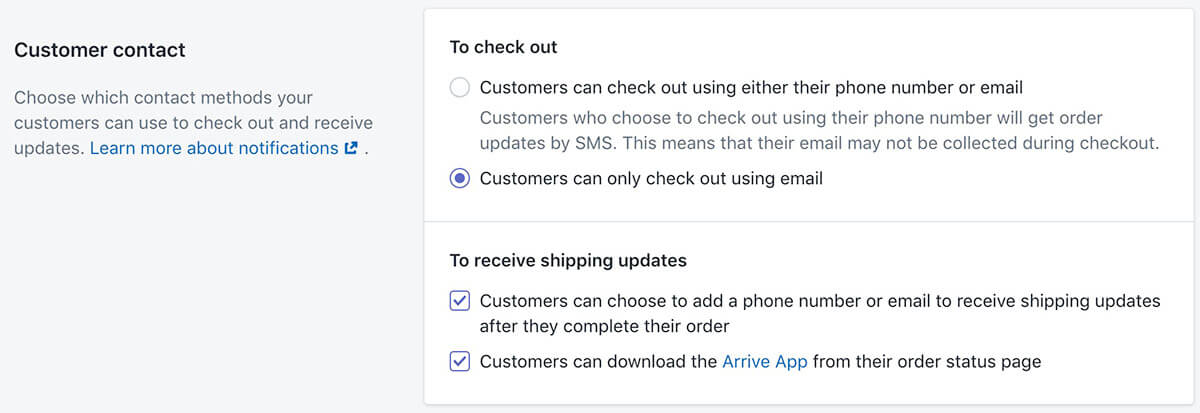Click label text 'Customers can only check out using email'
This screenshot has height=413, width=1200.
(651, 179)
